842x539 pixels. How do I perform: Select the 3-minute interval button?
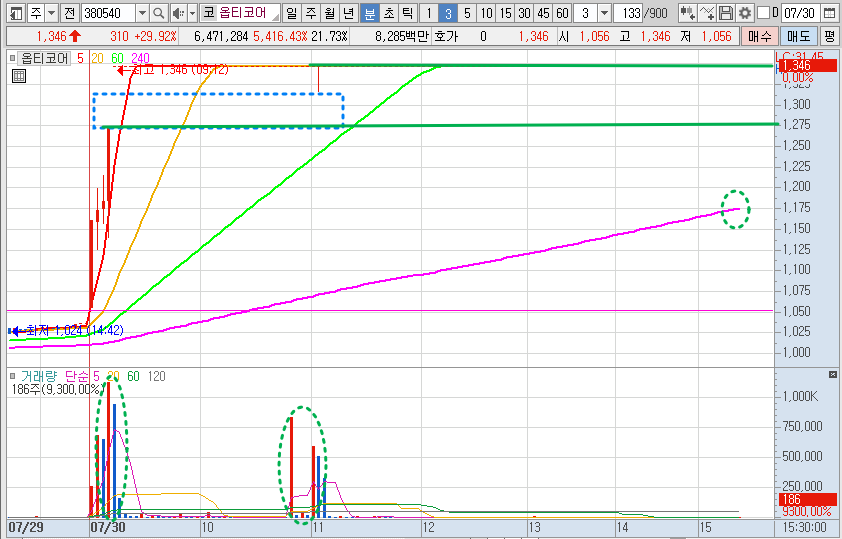pos(448,13)
